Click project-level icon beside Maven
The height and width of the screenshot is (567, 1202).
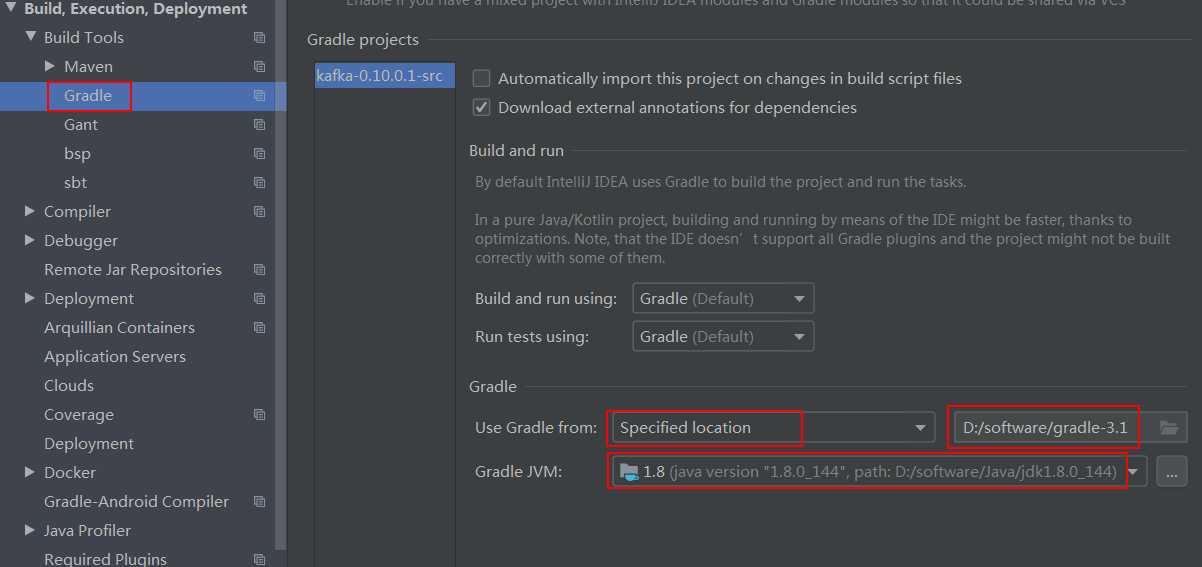(x=259, y=67)
